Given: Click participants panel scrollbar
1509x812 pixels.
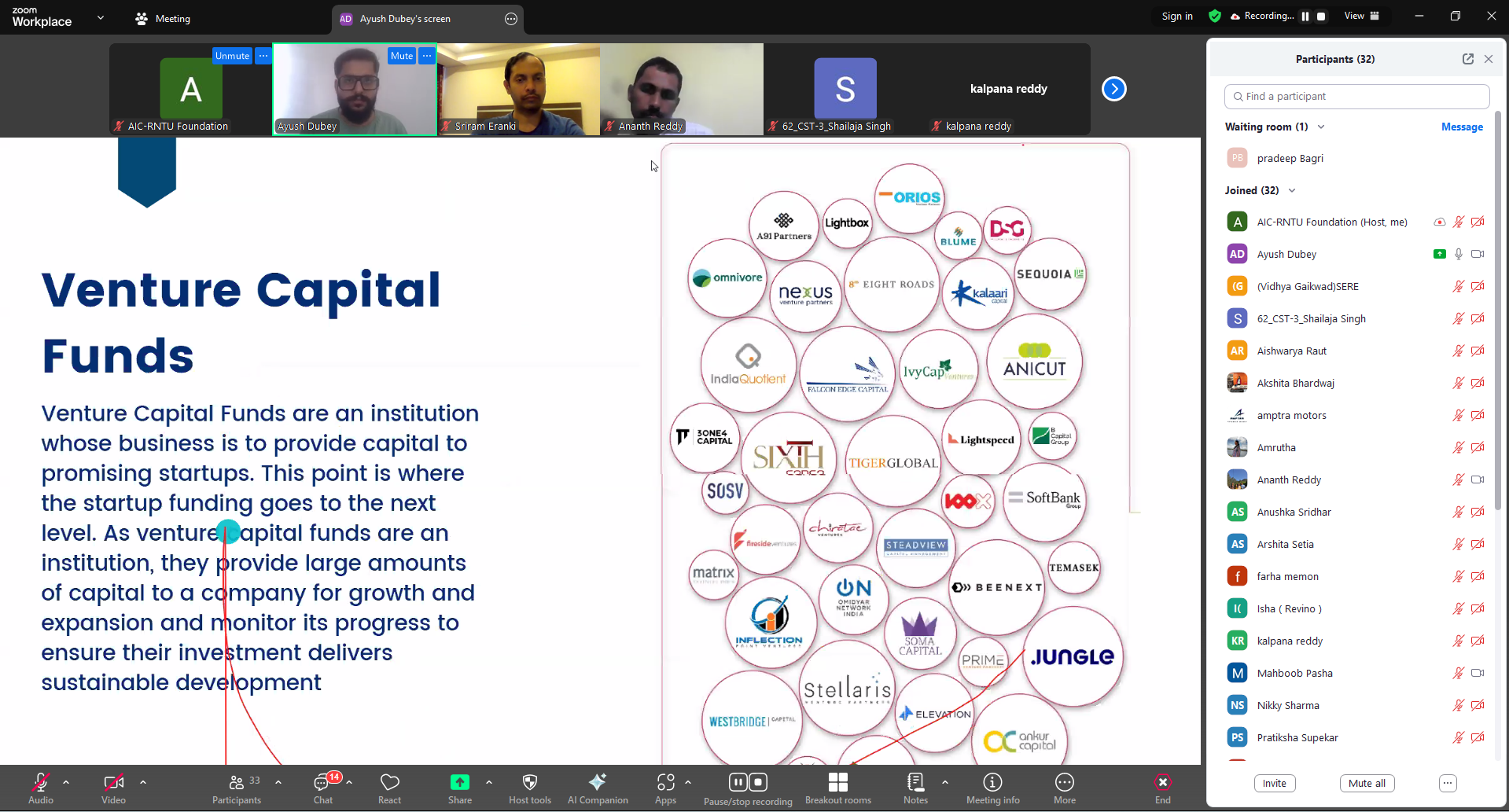Looking at the screenshot, I should [1497, 310].
